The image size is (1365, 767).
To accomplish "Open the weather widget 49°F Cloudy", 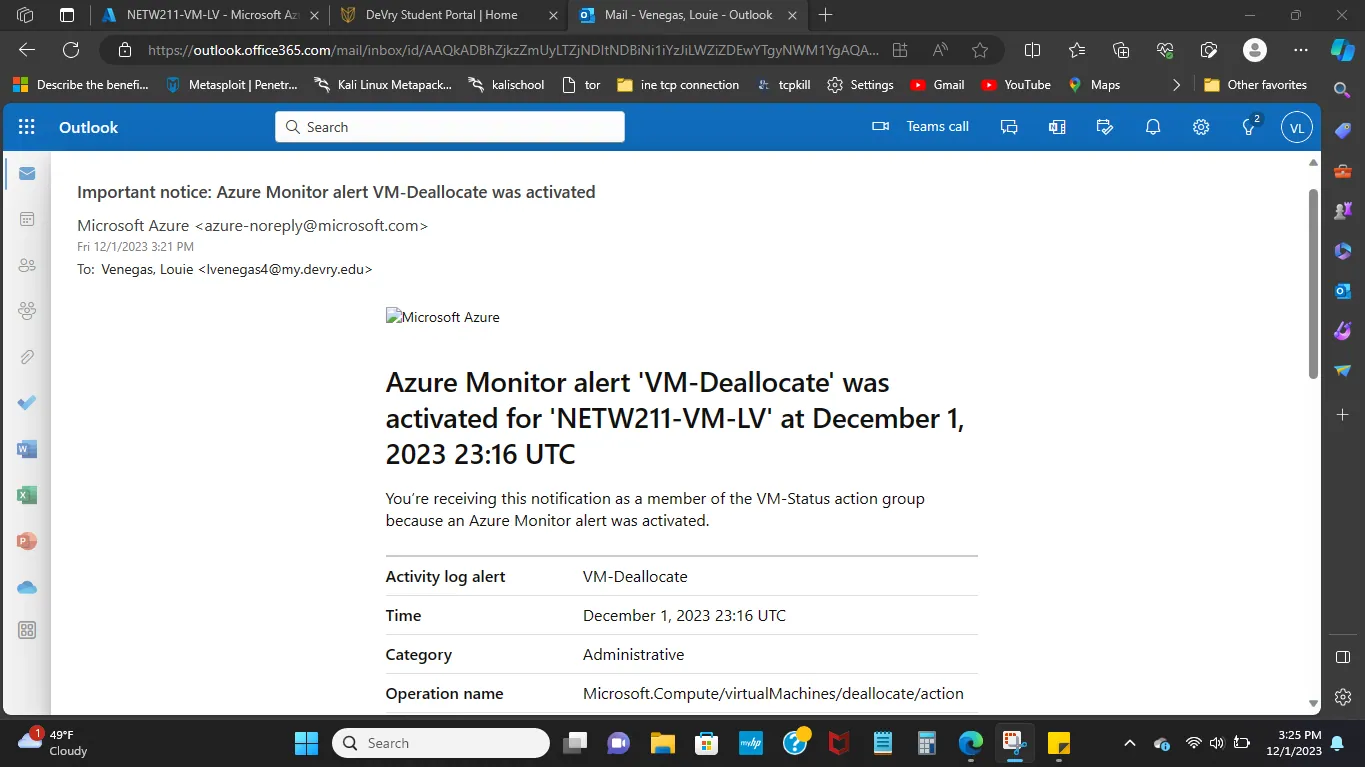I will tap(55, 742).
